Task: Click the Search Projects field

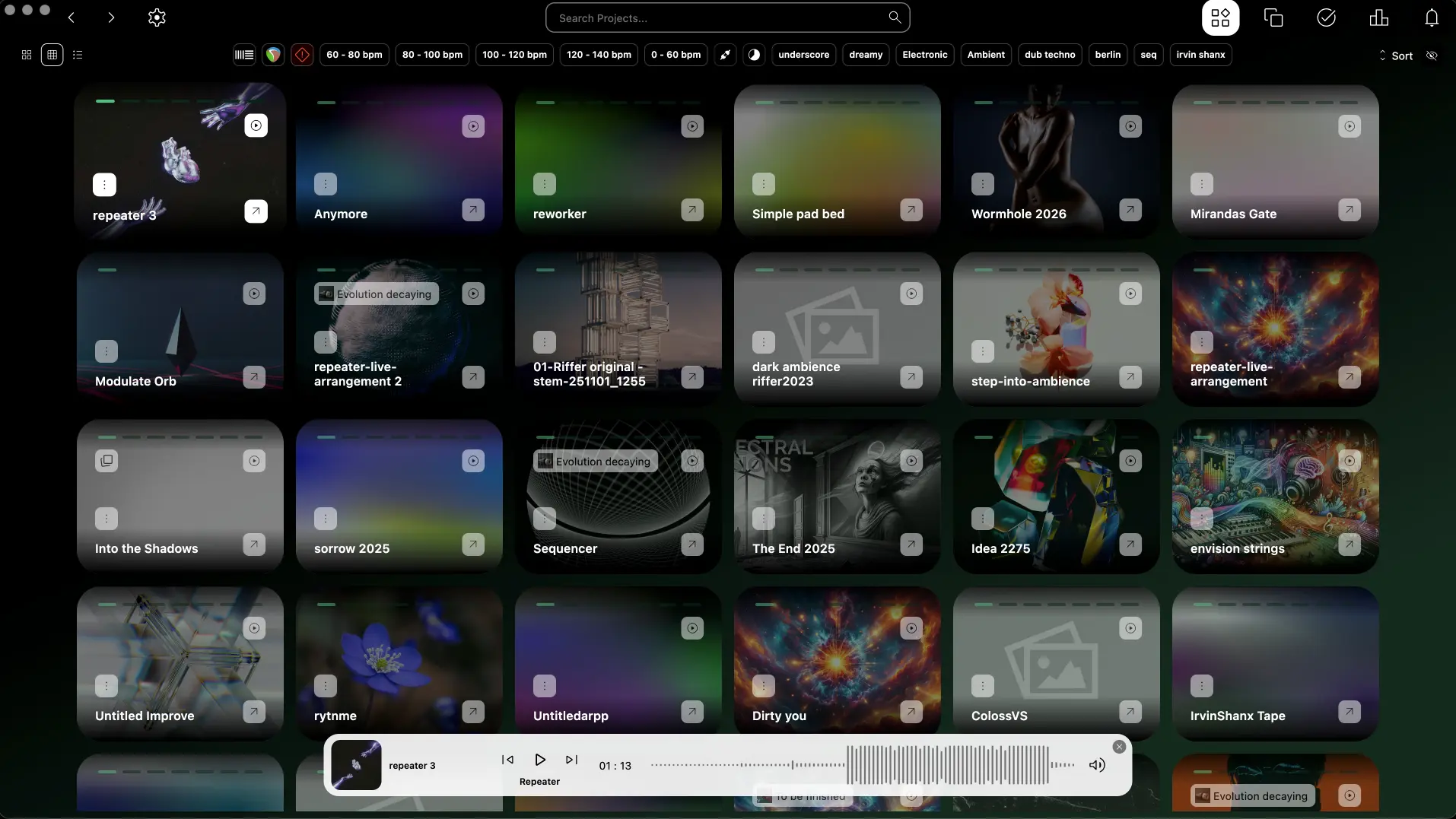Action: pos(726,18)
